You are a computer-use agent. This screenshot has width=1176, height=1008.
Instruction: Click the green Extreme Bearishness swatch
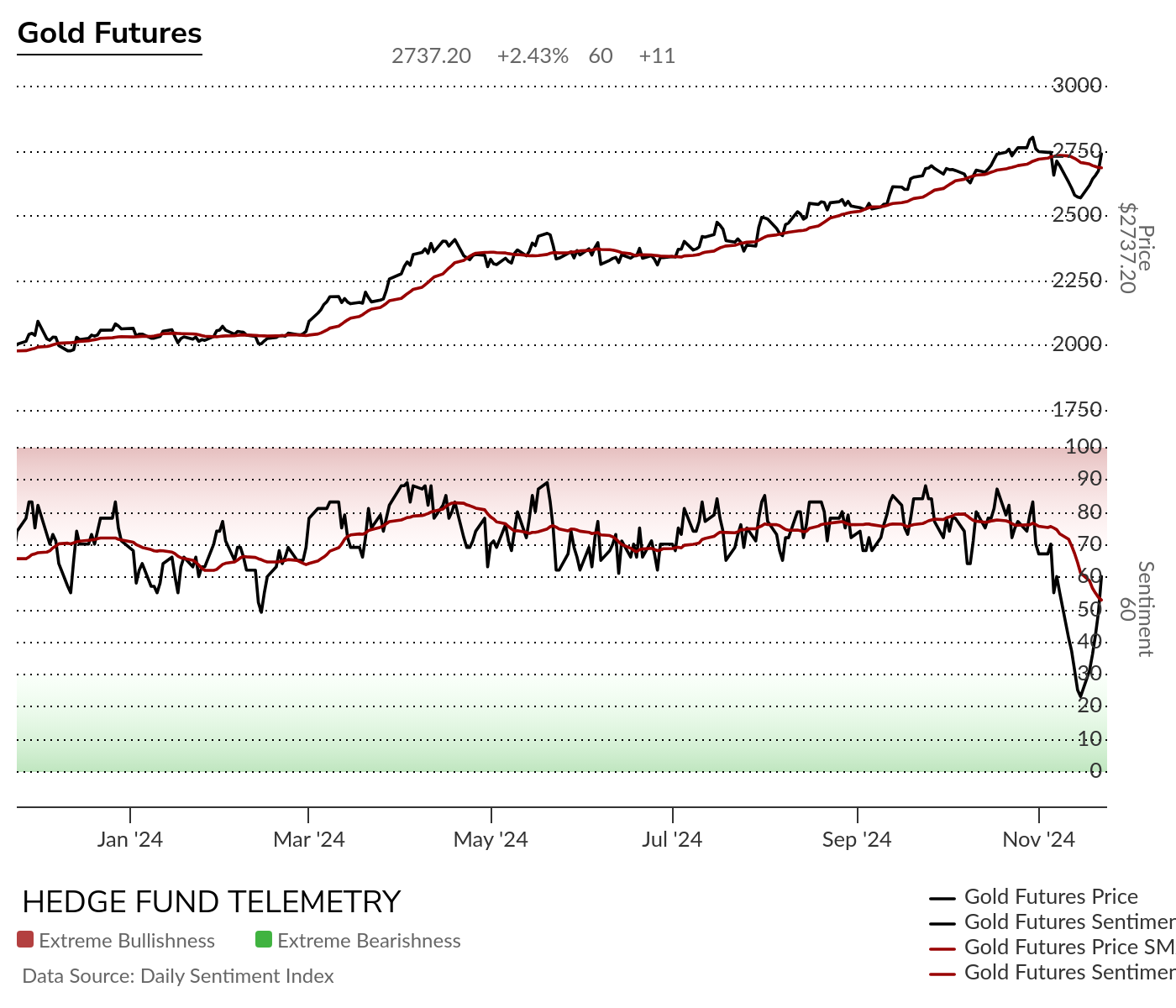tap(264, 940)
